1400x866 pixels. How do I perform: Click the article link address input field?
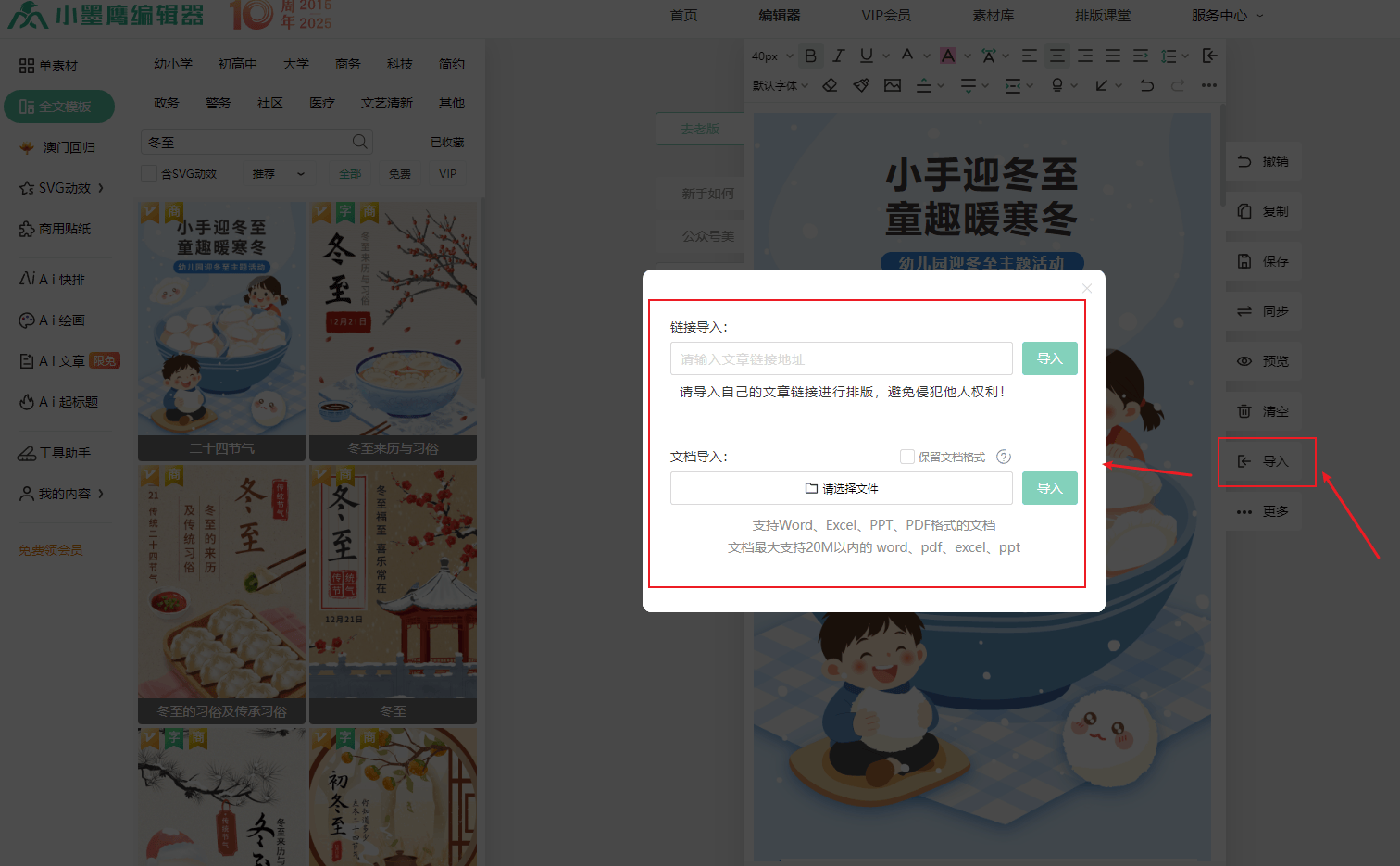(x=841, y=358)
